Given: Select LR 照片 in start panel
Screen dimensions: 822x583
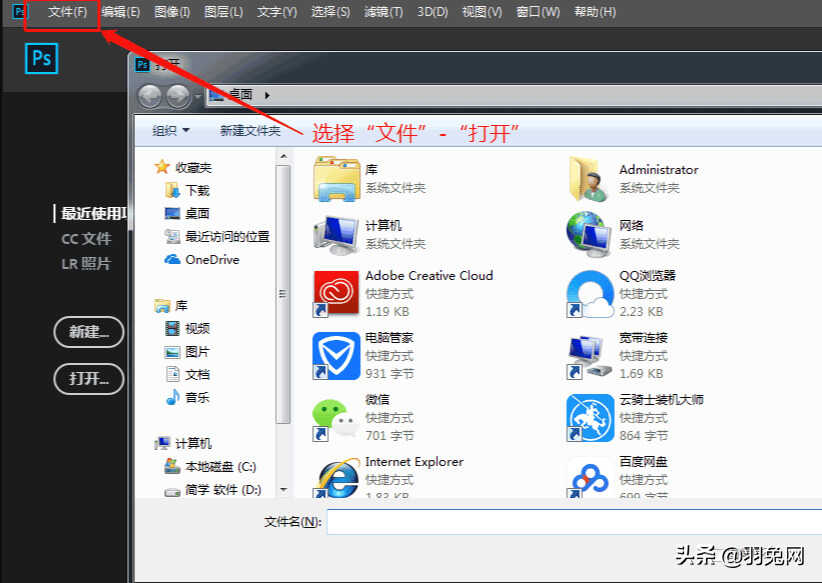Looking at the screenshot, I should pyautogui.click(x=86, y=264).
